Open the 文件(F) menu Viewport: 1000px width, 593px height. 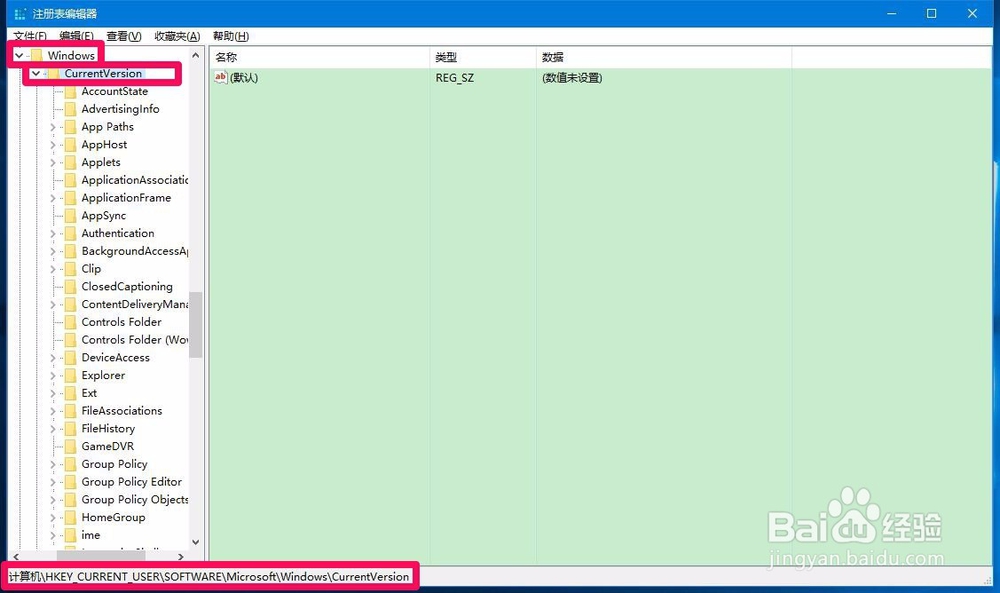coord(30,36)
